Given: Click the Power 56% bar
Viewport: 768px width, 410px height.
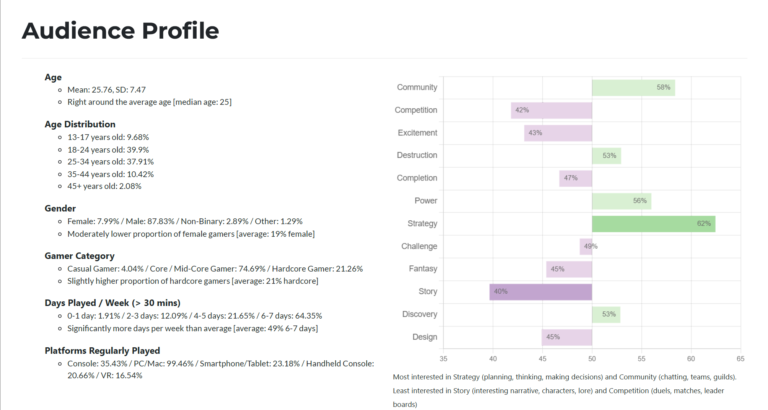Looking at the screenshot, I should tap(621, 201).
